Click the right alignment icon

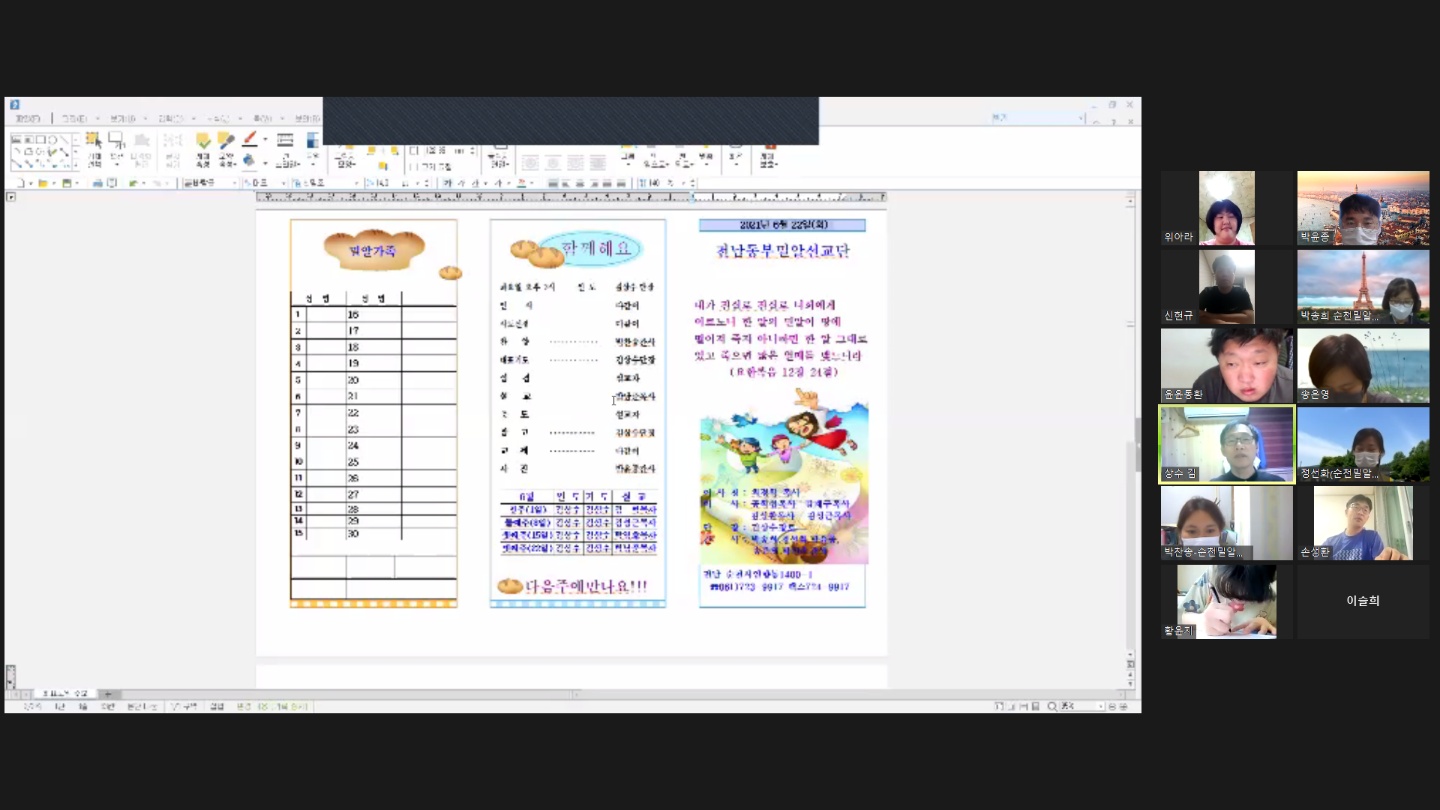594,183
